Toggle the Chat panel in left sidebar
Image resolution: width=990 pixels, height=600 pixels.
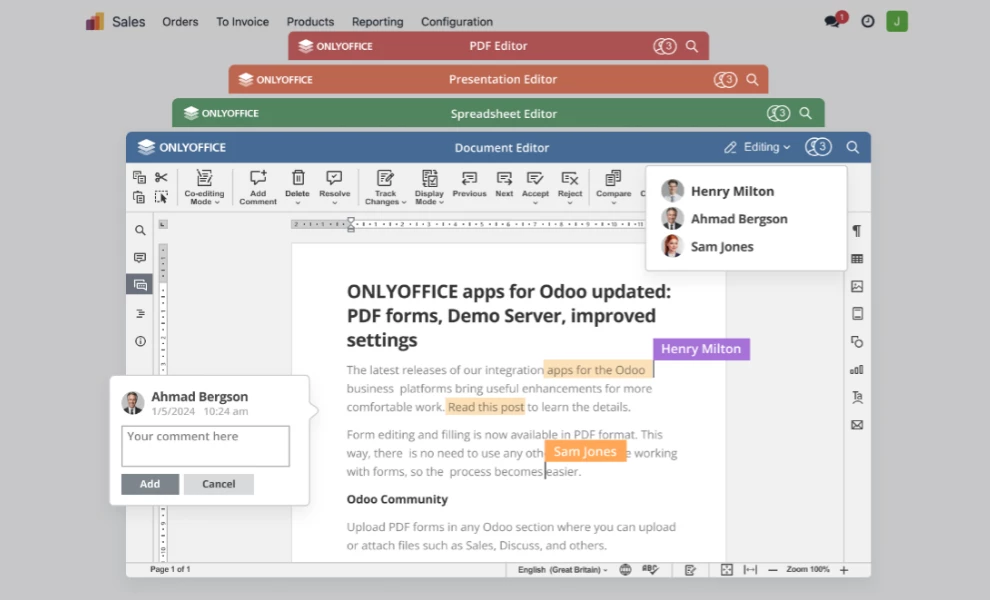point(140,285)
